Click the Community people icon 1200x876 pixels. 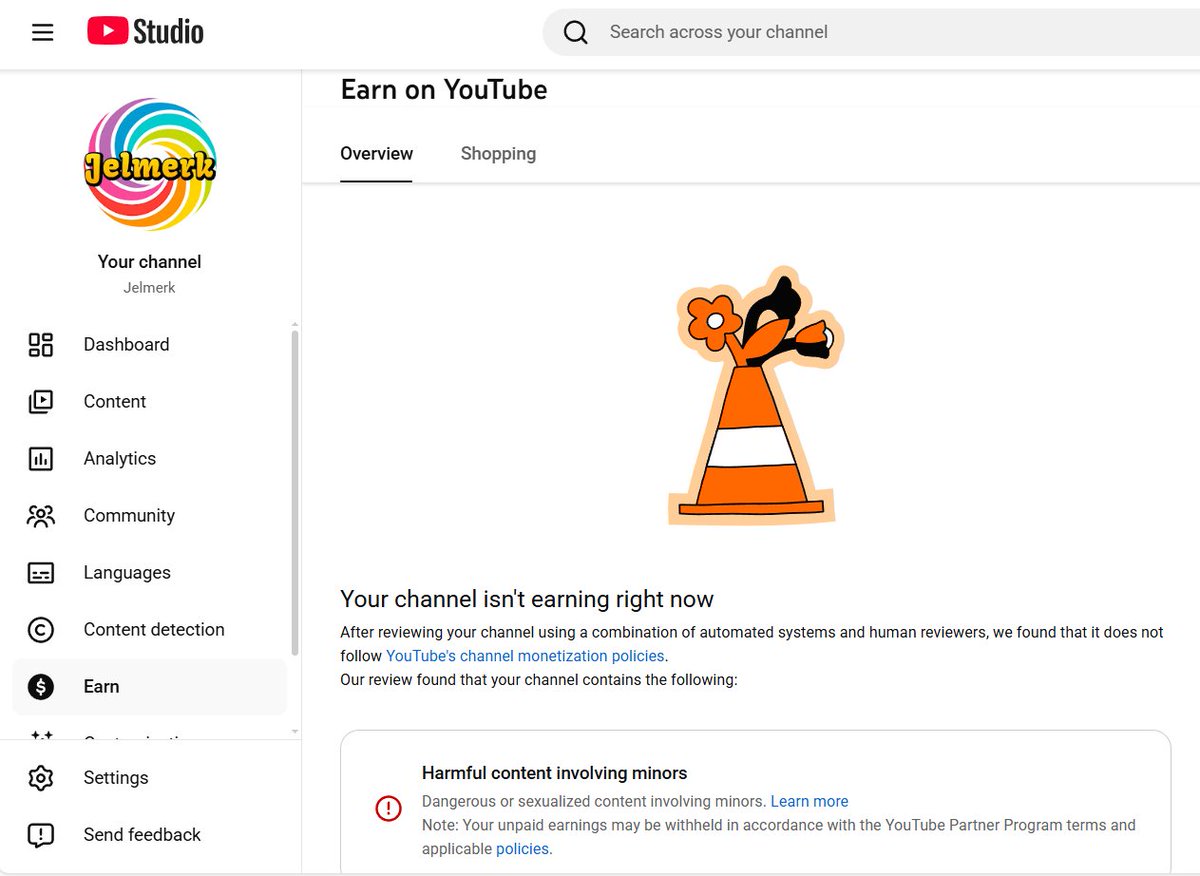pos(41,516)
